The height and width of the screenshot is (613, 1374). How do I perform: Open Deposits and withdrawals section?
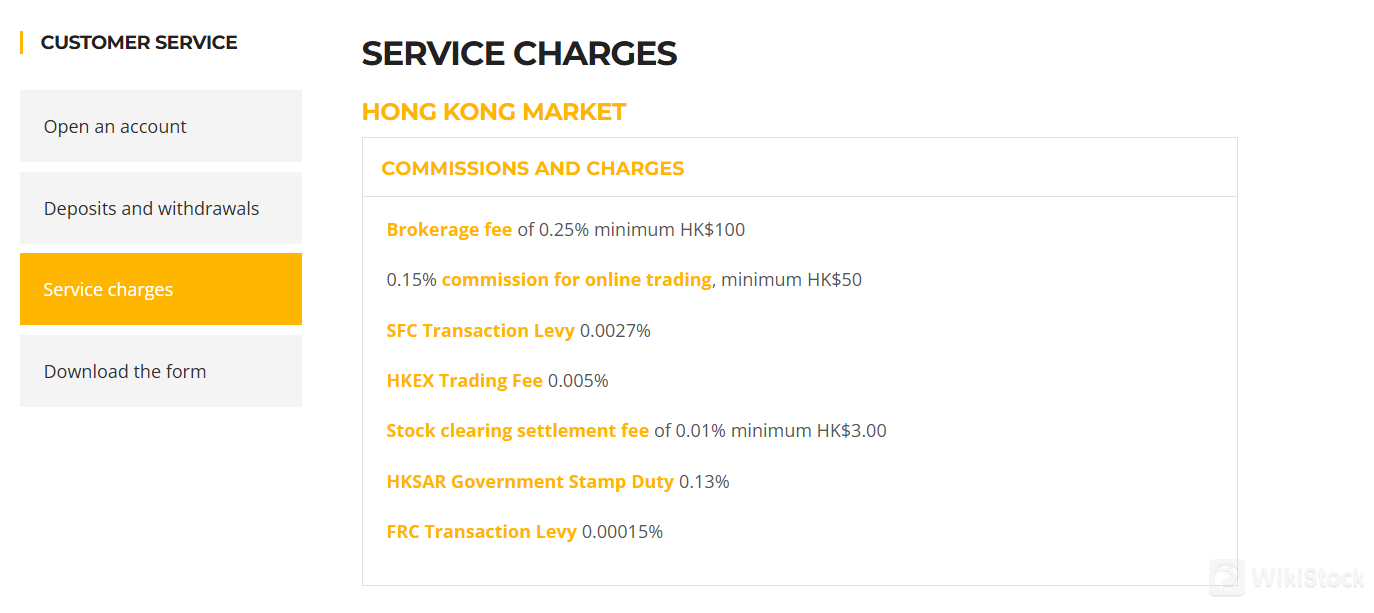(x=151, y=208)
